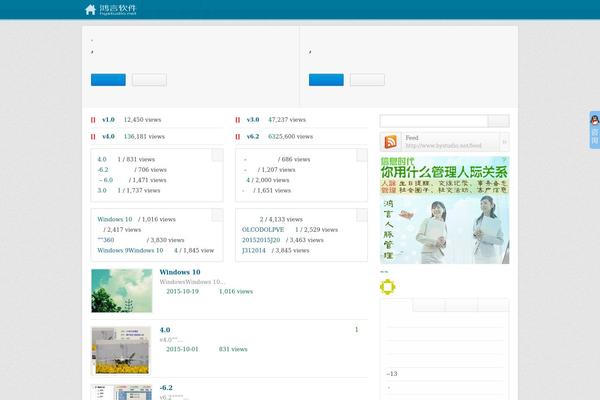This screenshot has height=400, width=600.
Task: Open the '20152015J20' link
Action: coord(261,240)
